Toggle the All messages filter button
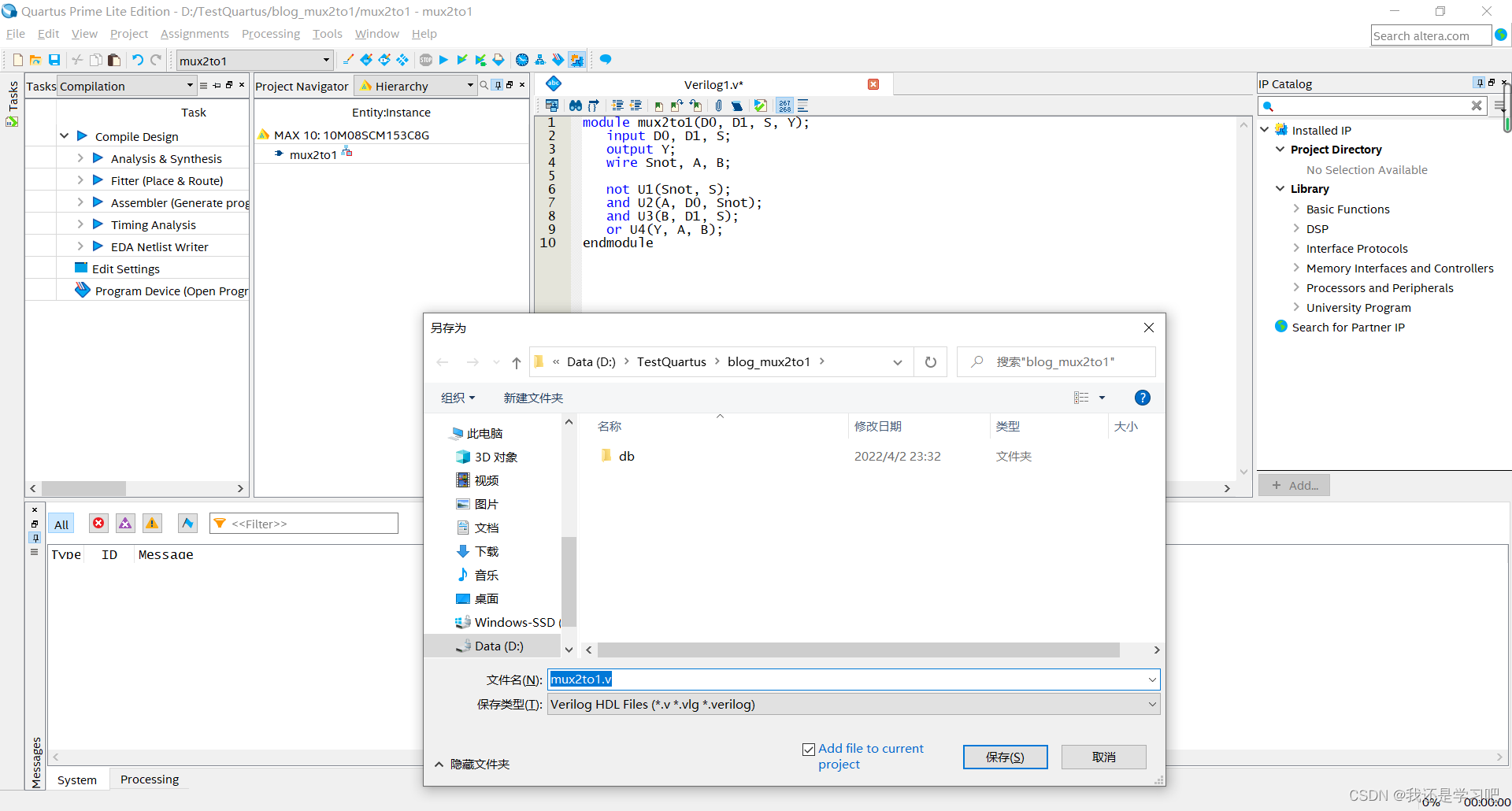The image size is (1512, 811). click(x=61, y=524)
